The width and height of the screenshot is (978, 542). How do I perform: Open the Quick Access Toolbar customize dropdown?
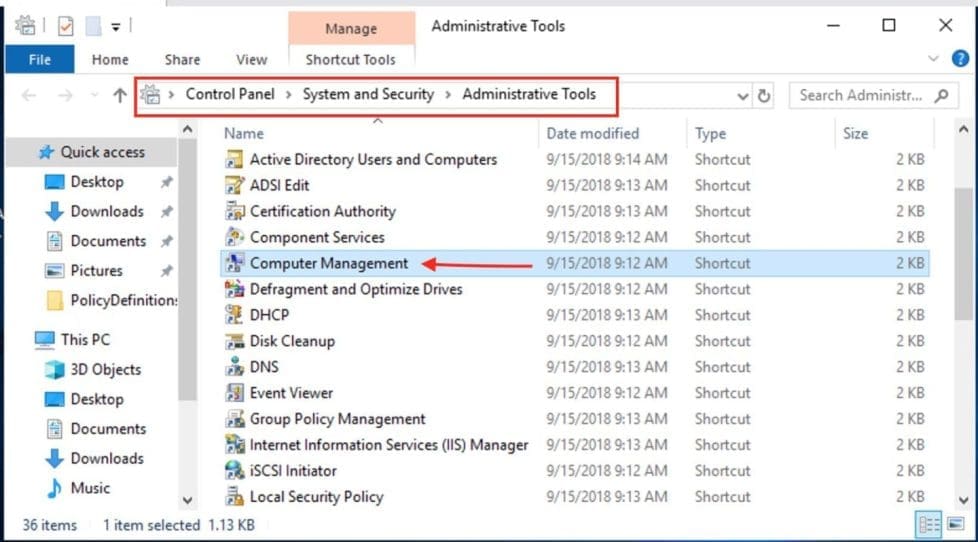point(115,26)
